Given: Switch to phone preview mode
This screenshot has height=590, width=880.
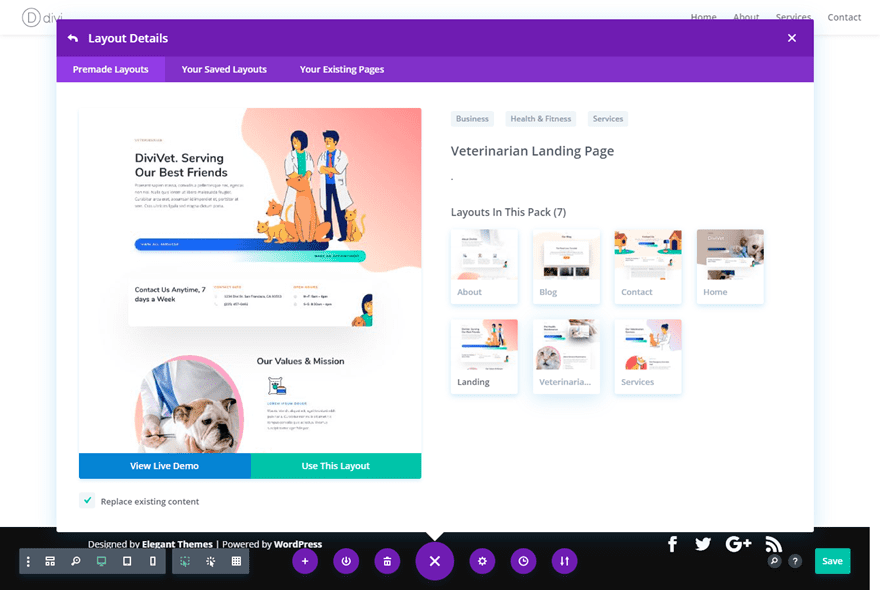Looking at the screenshot, I should [x=152, y=561].
